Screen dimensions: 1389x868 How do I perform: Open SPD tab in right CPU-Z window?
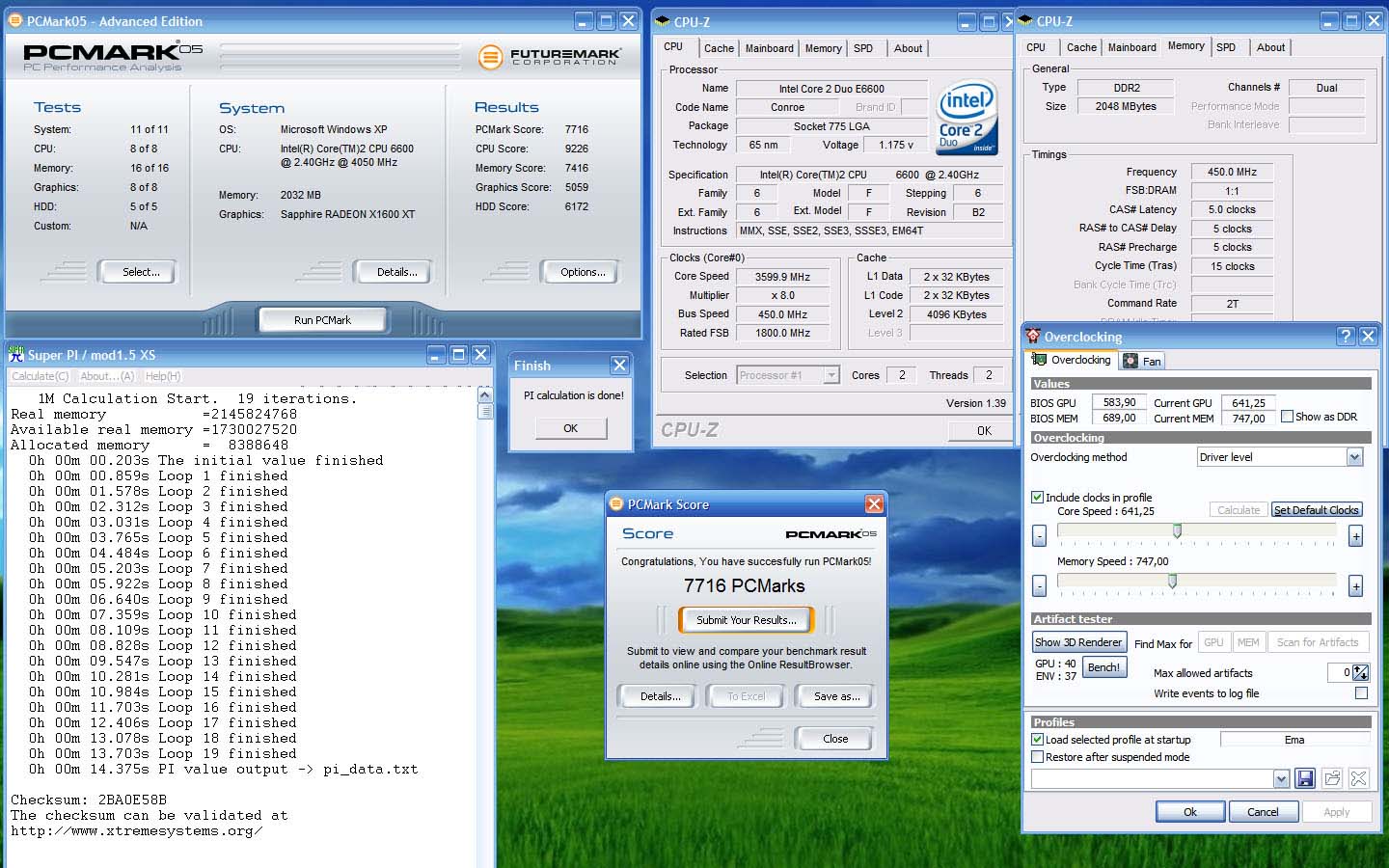click(x=1226, y=47)
